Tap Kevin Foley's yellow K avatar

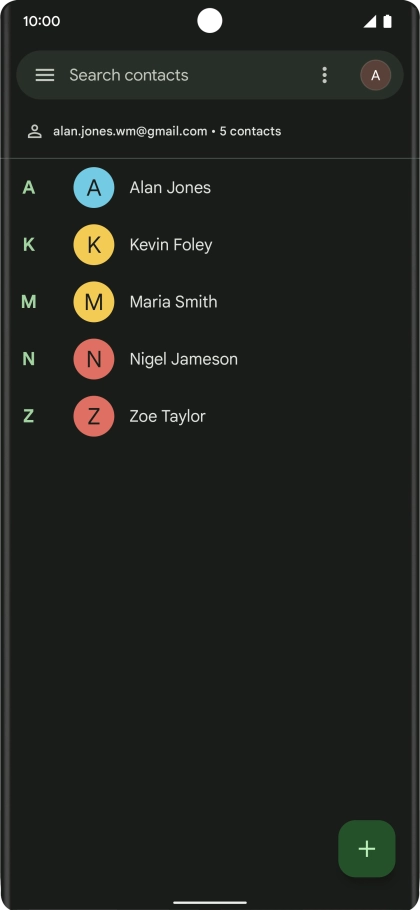point(93,245)
